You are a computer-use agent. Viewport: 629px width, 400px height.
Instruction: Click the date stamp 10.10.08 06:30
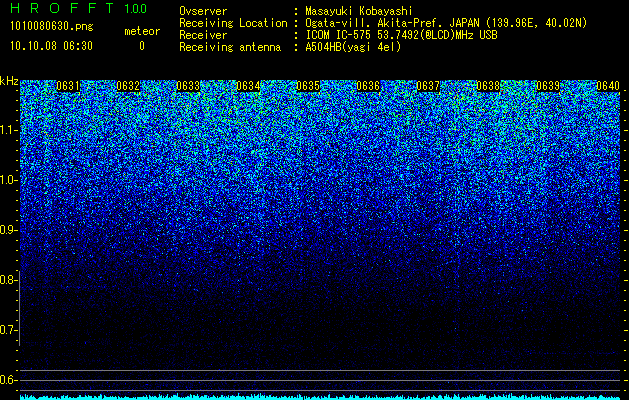point(51,46)
